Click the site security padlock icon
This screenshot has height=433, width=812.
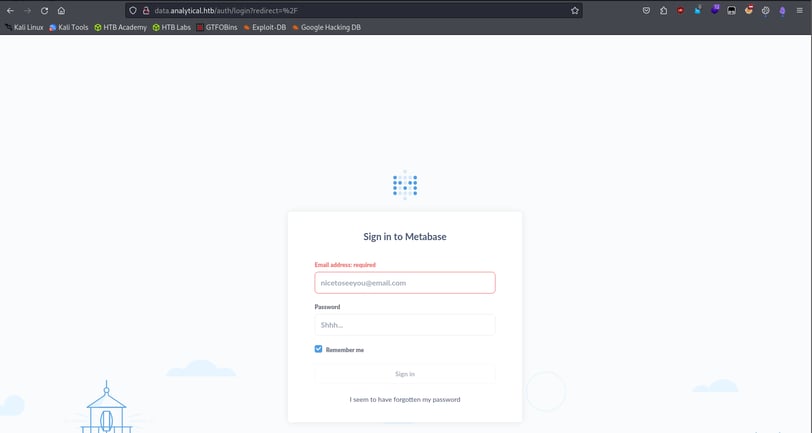point(146,10)
